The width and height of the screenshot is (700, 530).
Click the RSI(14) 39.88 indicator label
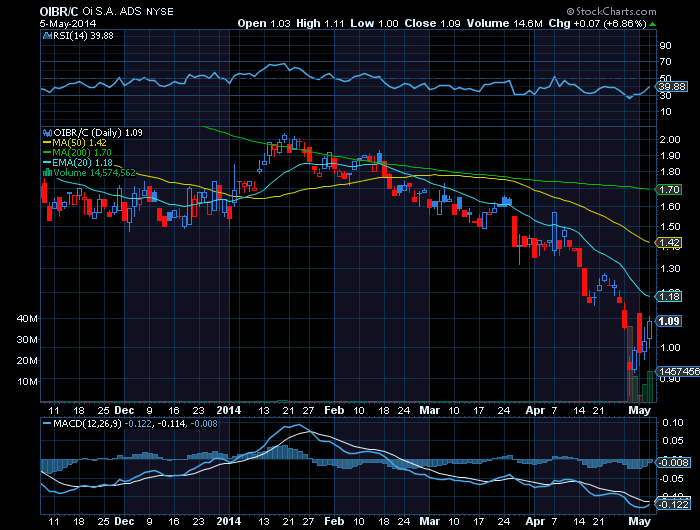pyautogui.click(x=83, y=36)
